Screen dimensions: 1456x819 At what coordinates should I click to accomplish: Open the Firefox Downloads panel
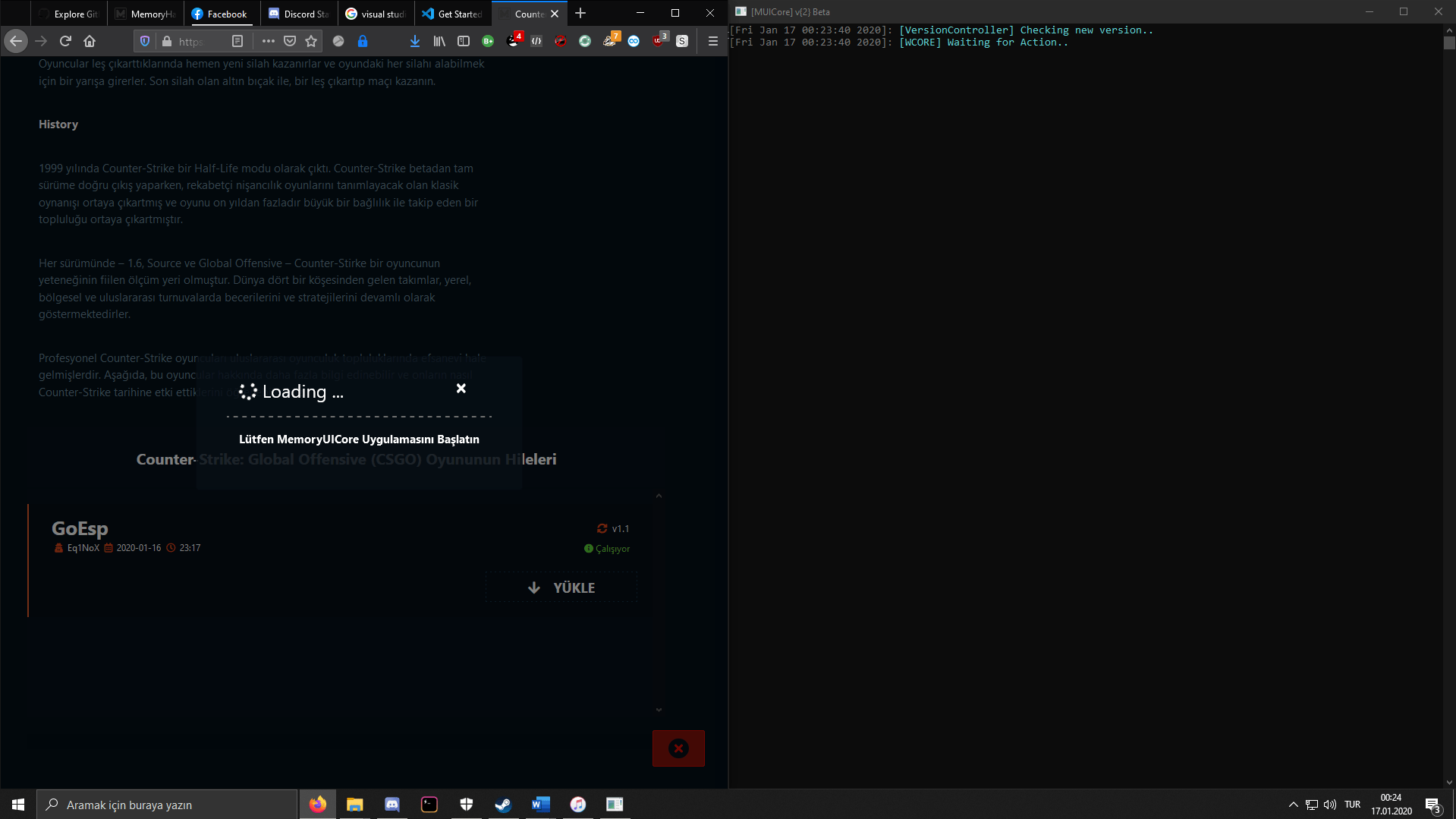click(x=414, y=41)
